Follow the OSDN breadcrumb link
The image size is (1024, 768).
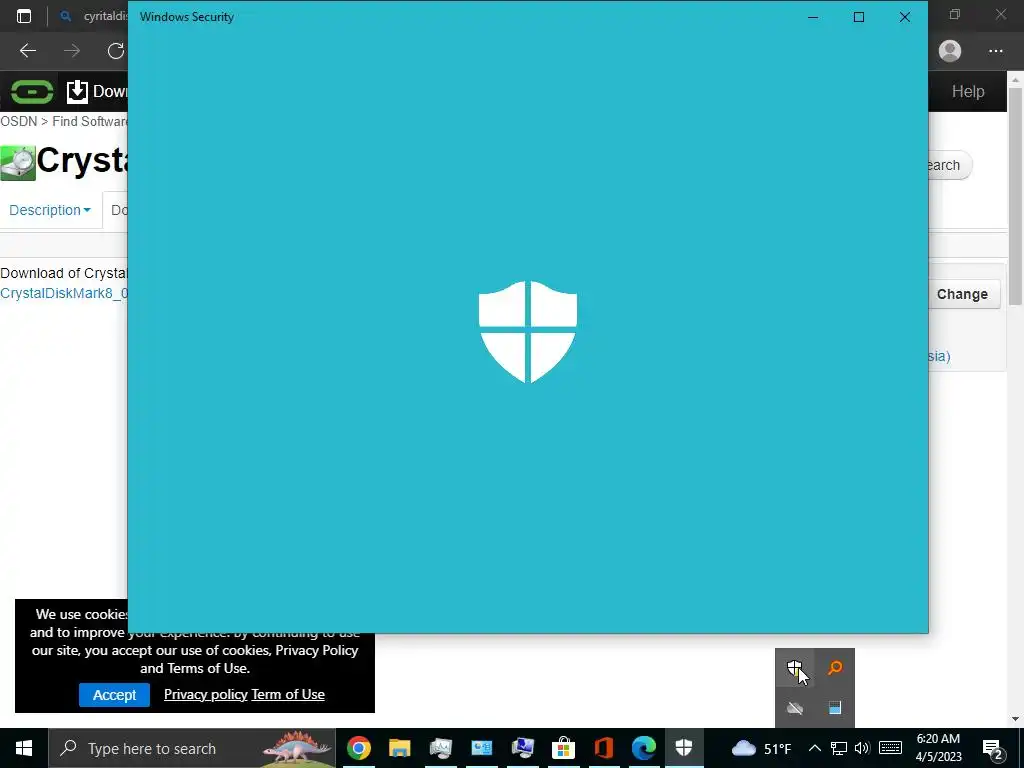18,121
